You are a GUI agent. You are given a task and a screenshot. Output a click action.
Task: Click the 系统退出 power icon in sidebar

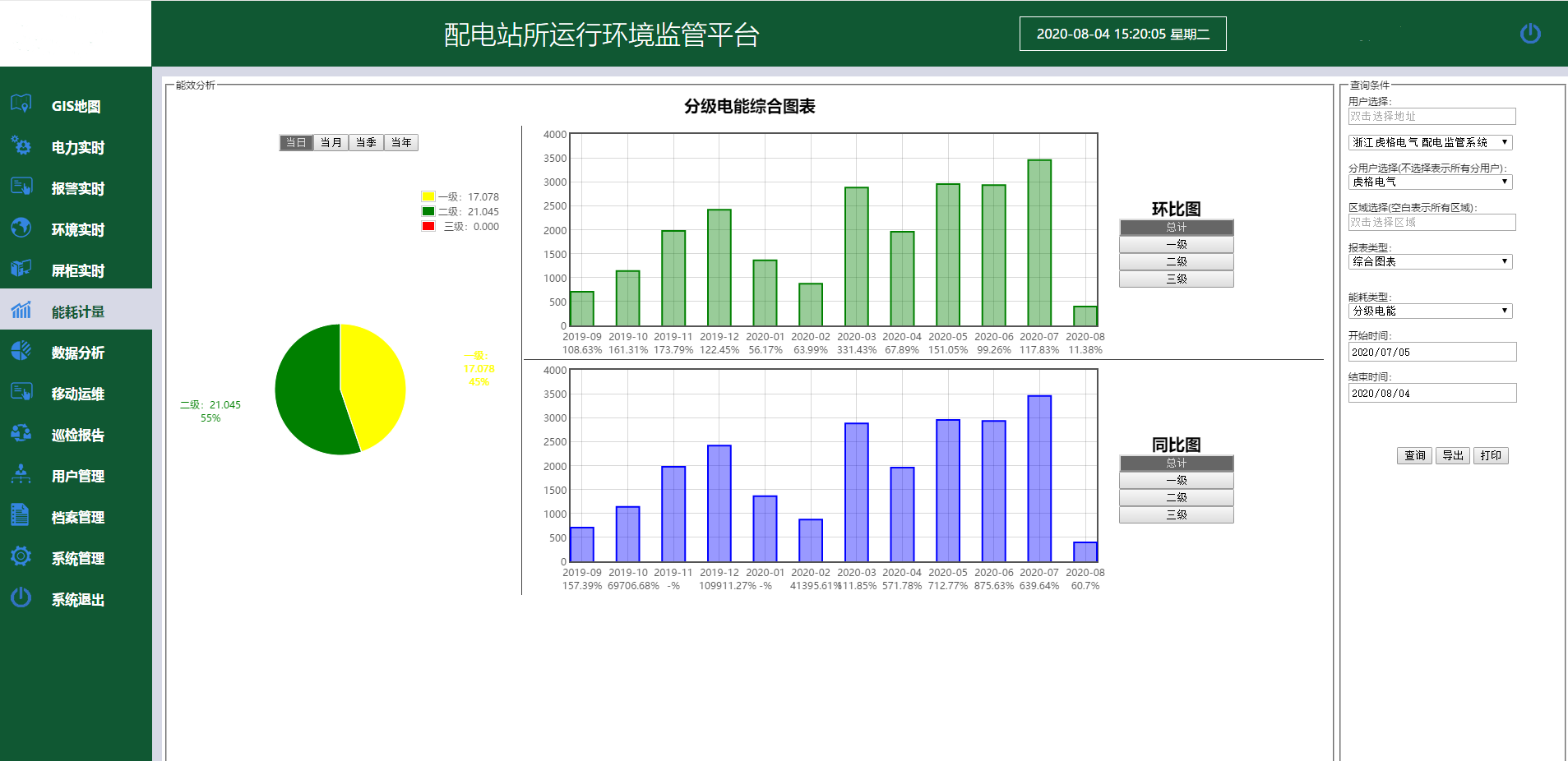[21, 597]
